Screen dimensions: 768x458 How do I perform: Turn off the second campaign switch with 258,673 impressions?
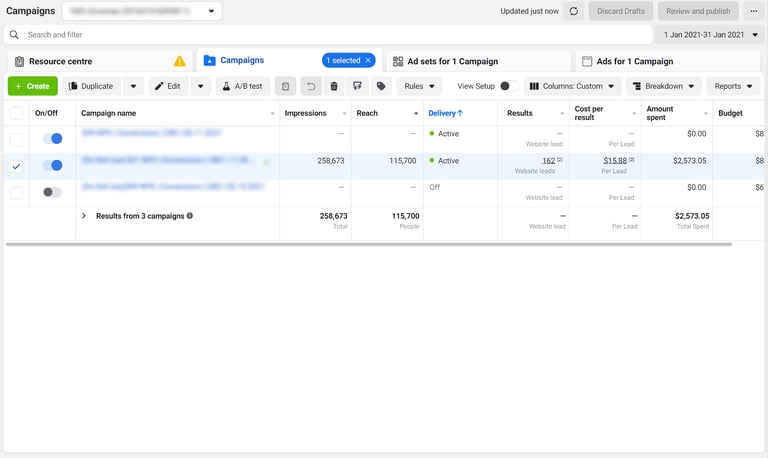click(x=52, y=166)
